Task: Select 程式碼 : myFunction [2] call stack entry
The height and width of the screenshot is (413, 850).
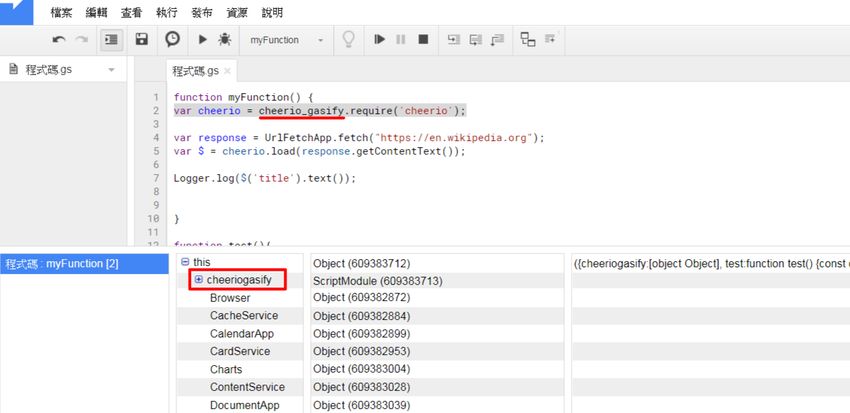Action: pos(84,264)
